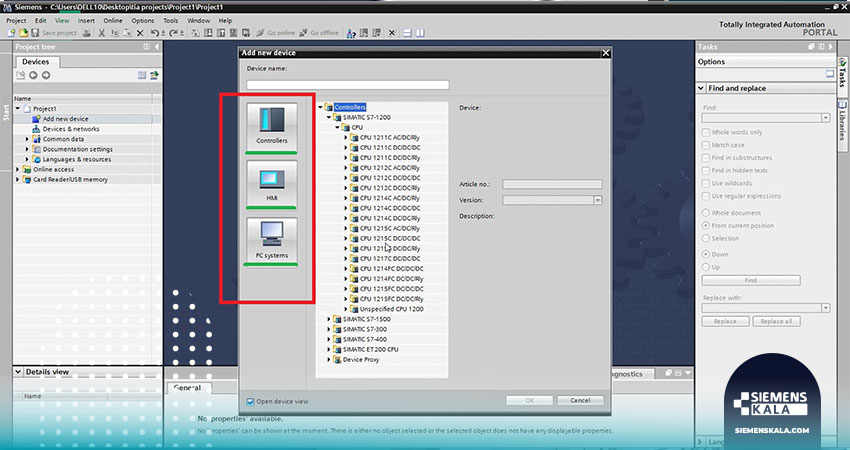Click the Replace button

[725, 322]
